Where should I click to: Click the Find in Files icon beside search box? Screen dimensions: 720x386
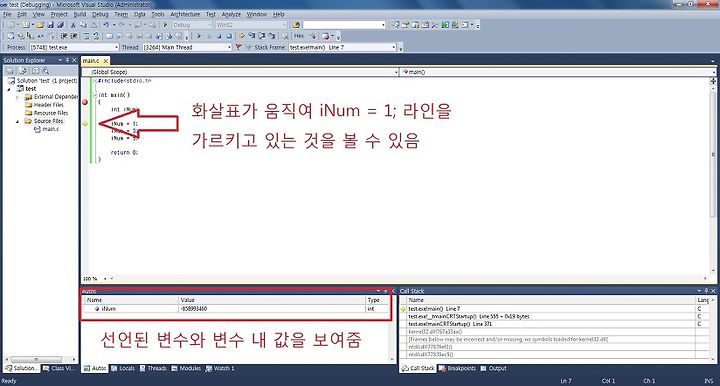point(296,25)
